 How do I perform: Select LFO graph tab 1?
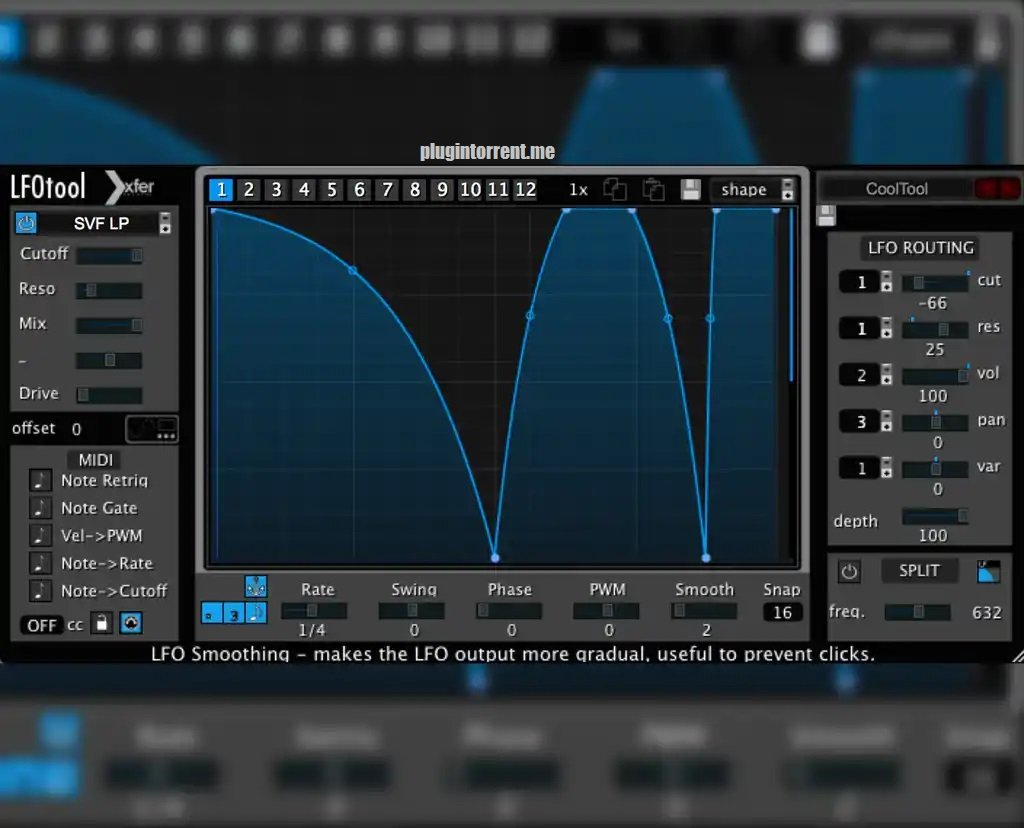(221, 189)
